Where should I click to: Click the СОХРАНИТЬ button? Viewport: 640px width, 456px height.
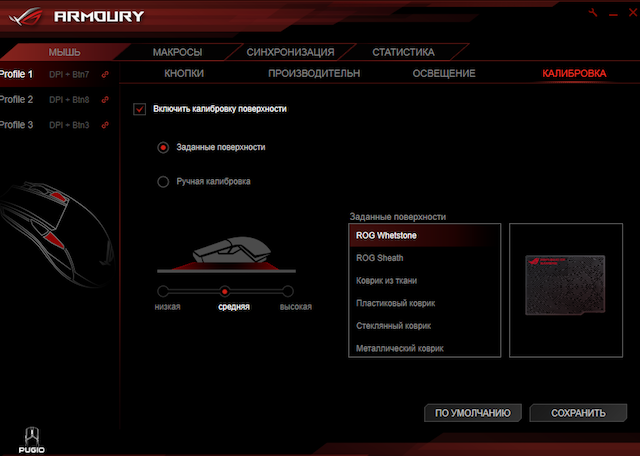pyautogui.click(x=578, y=413)
